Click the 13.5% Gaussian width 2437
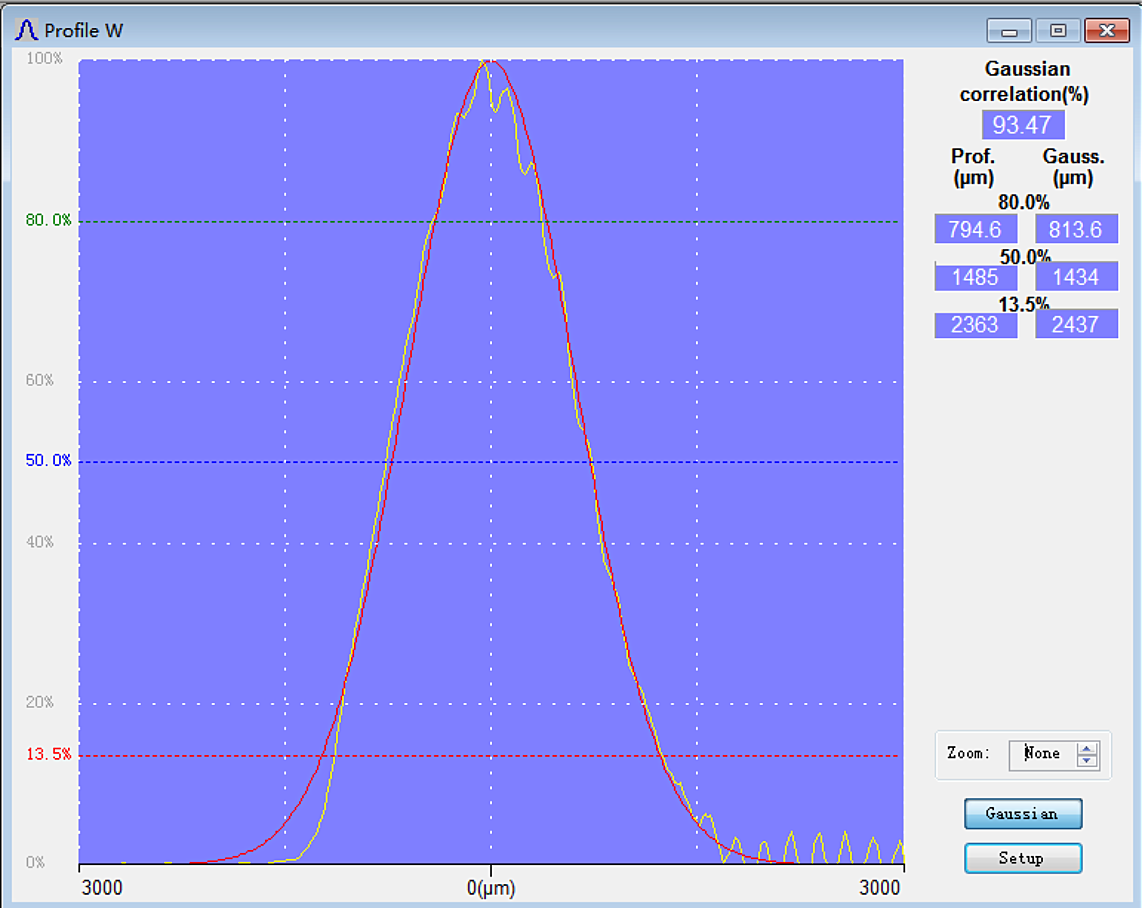Viewport: 1143px width, 908px height. click(x=1076, y=324)
